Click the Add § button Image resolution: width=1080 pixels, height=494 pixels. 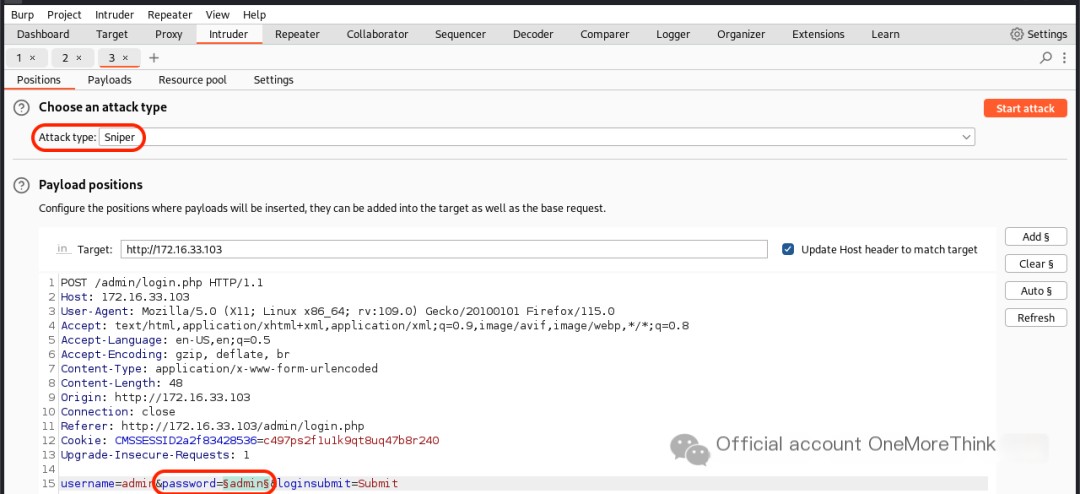[1036, 237]
